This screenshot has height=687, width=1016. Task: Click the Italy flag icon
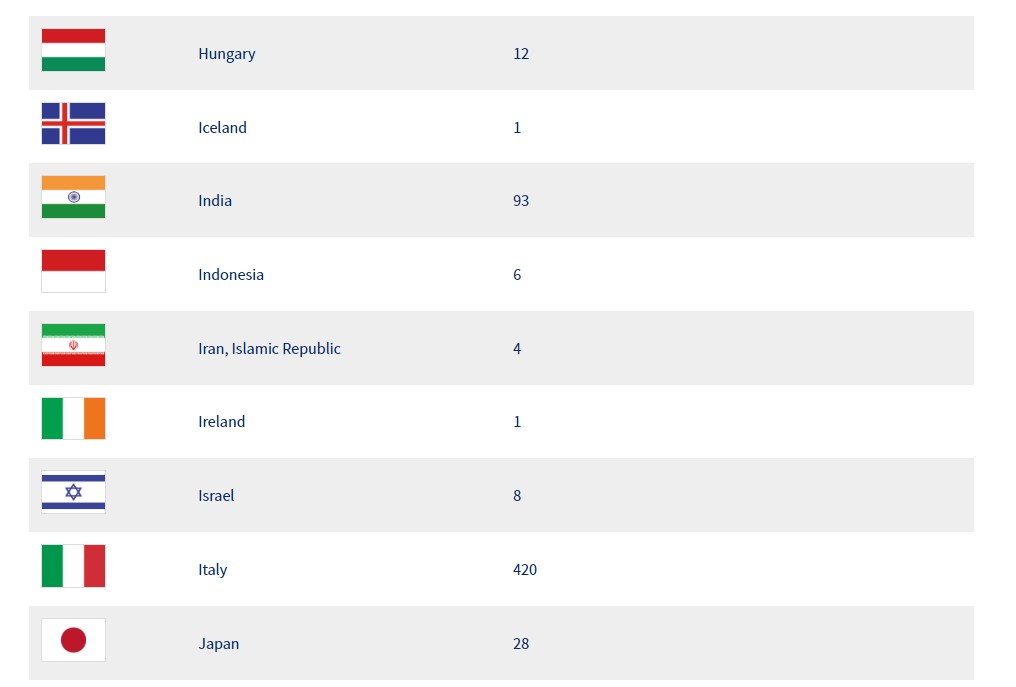point(73,566)
